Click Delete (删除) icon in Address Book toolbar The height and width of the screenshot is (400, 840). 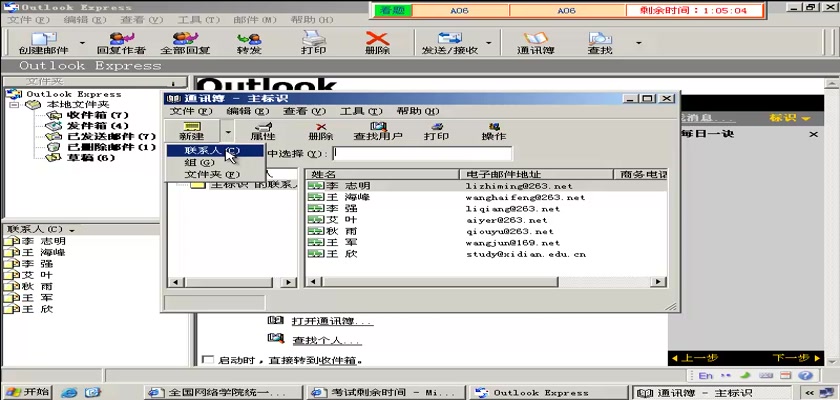321,131
